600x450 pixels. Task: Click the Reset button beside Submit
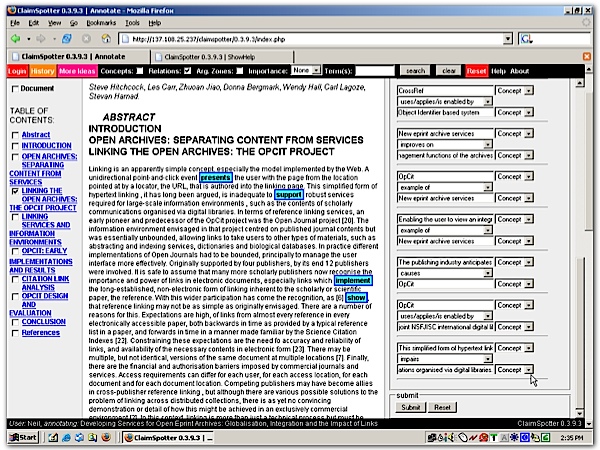(442, 408)
